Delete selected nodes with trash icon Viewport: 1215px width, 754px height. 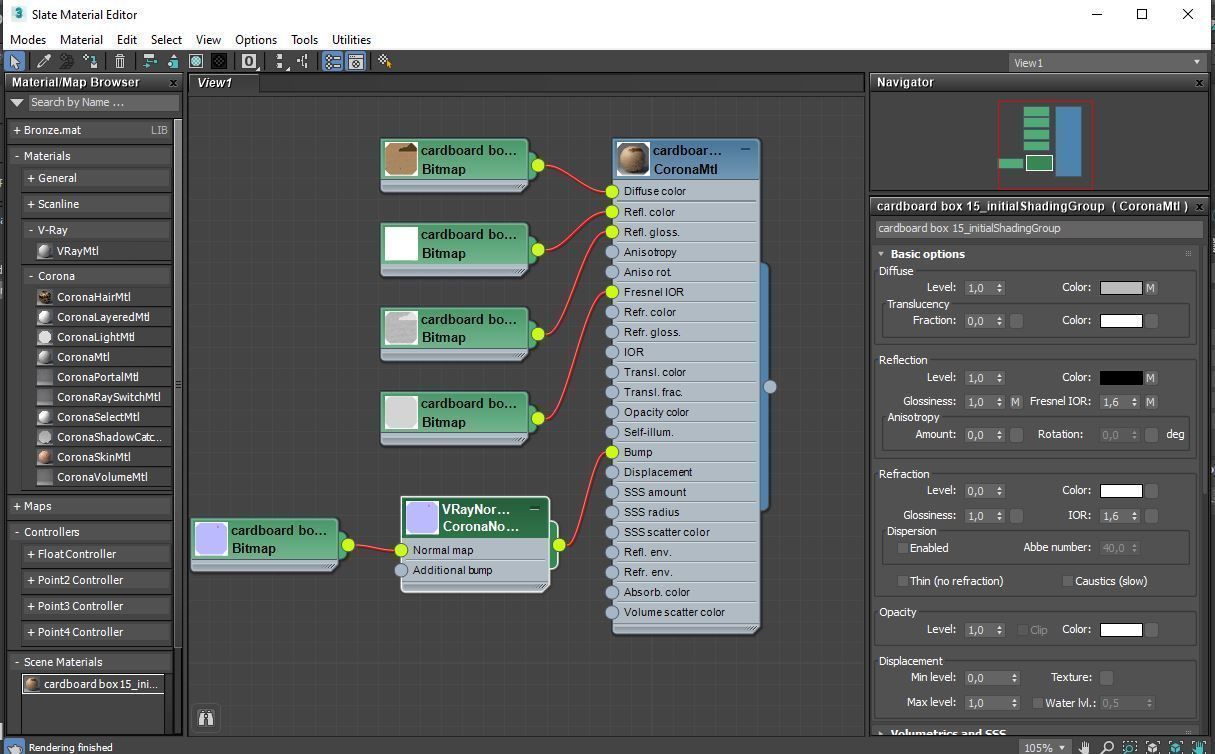(x=120, y=61)
